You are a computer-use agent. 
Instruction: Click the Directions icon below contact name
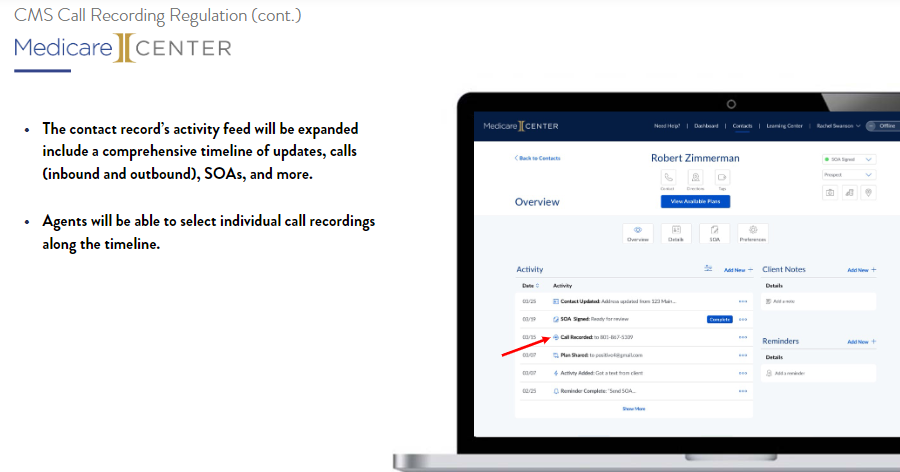[695, 177]
